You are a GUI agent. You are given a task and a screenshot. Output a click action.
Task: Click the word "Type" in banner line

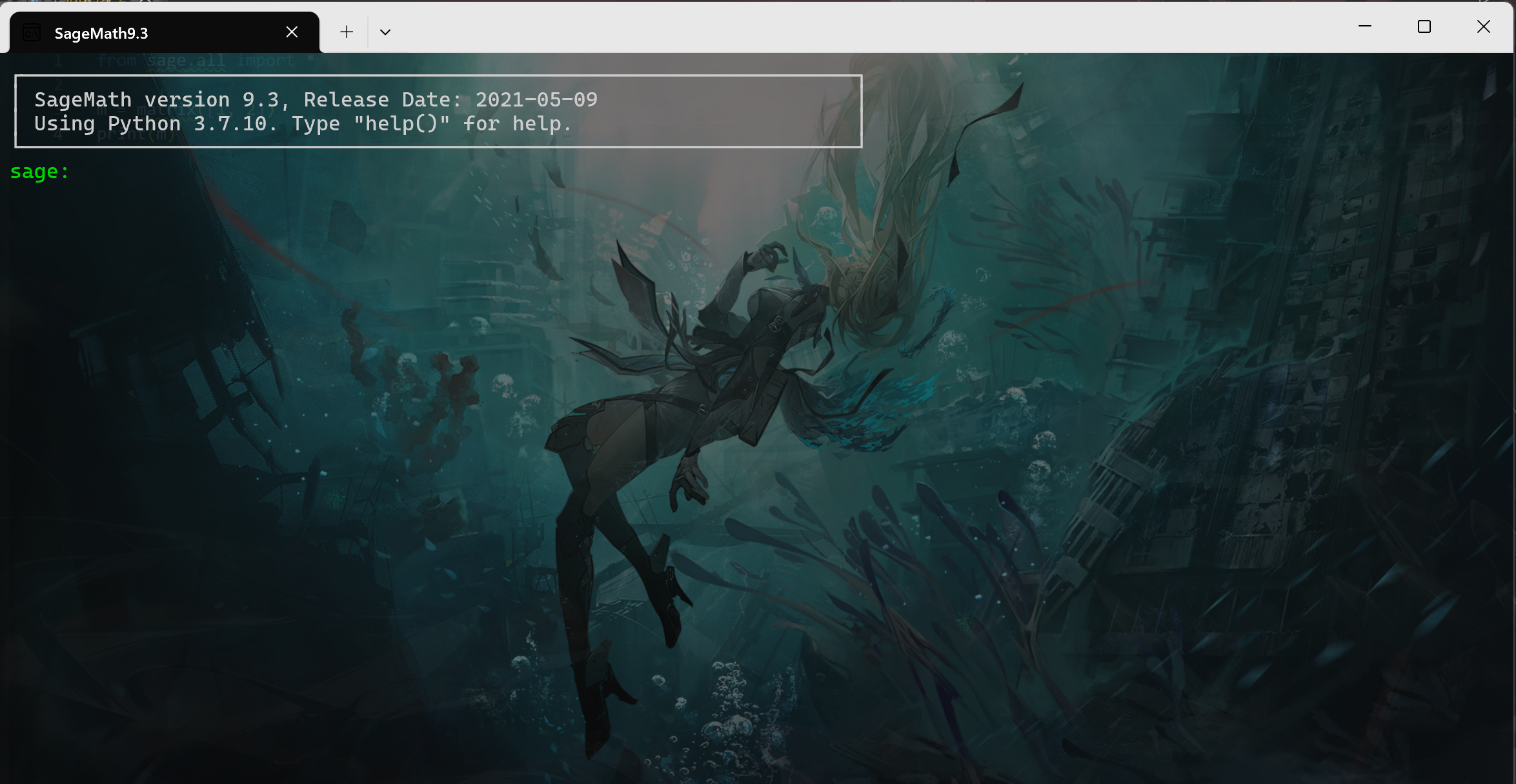pyautogui.click(x=316, y=124)
